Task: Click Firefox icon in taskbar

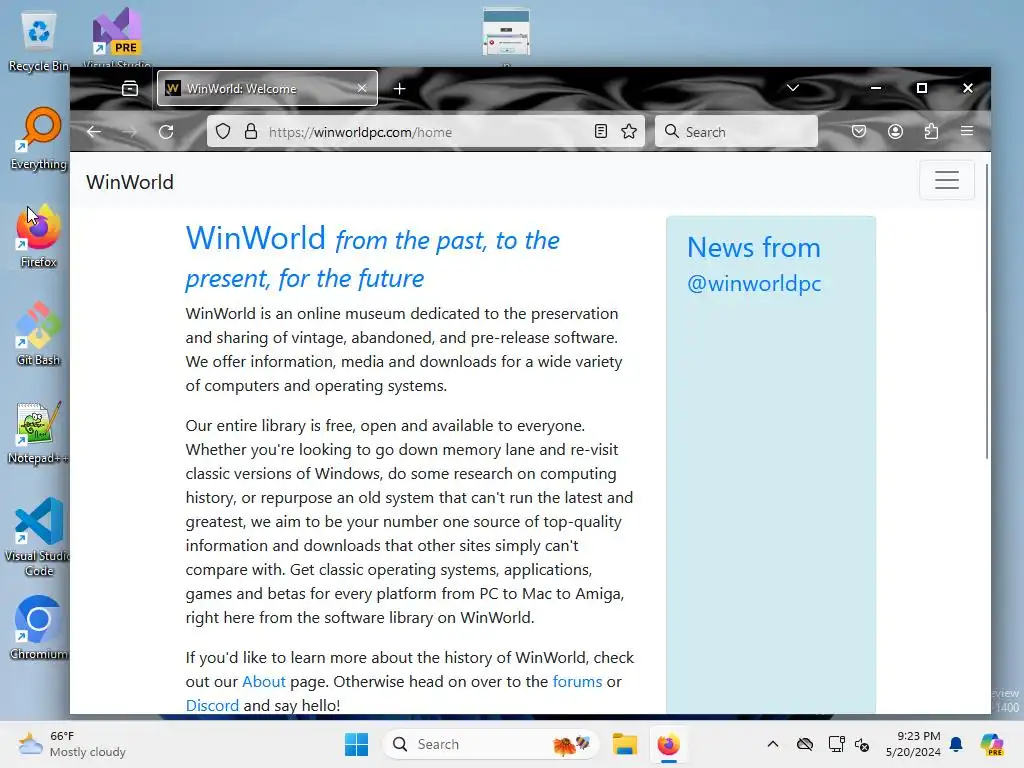Action: 669,744
